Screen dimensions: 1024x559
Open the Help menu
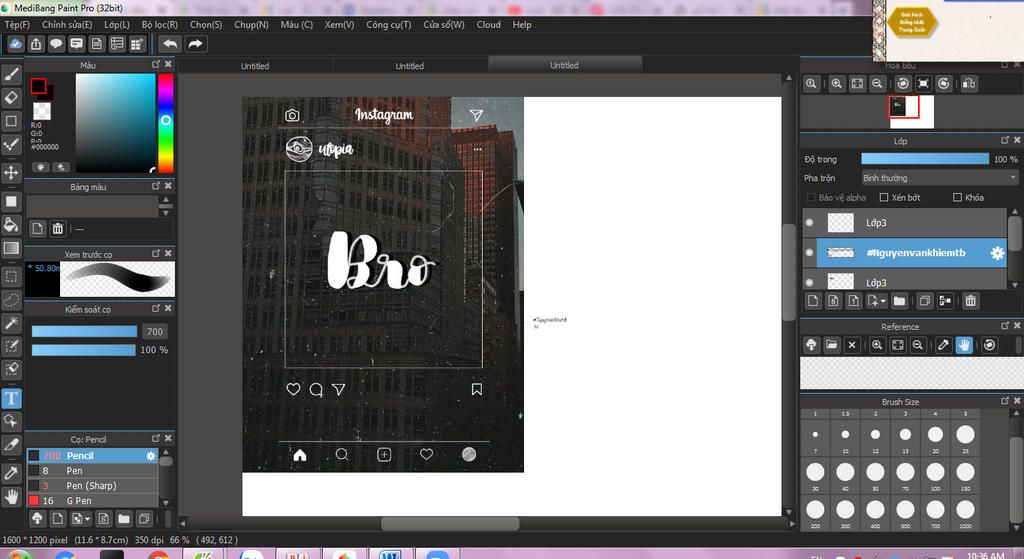[x=522, y=24]
